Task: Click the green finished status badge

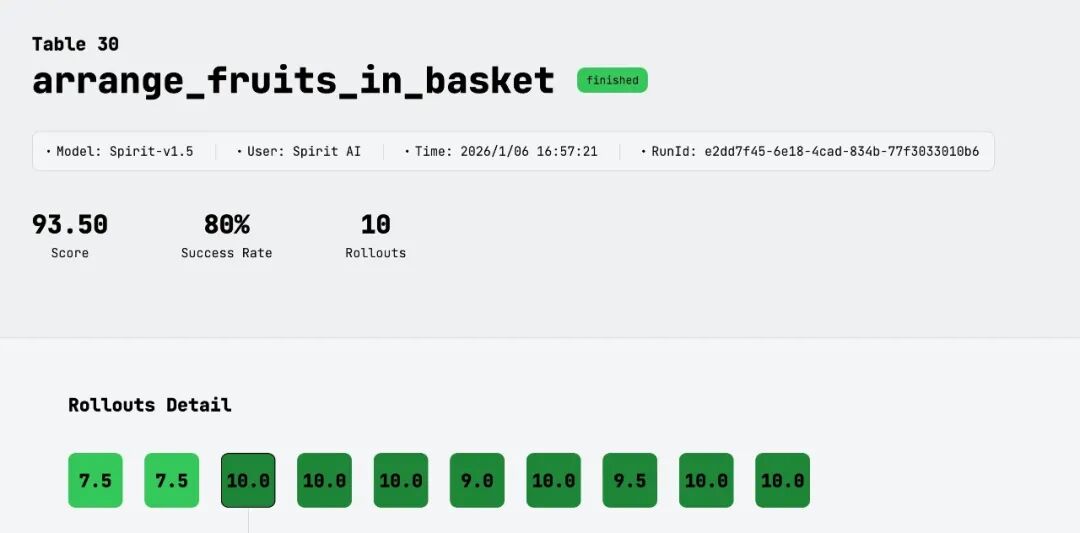Action: 612,81
